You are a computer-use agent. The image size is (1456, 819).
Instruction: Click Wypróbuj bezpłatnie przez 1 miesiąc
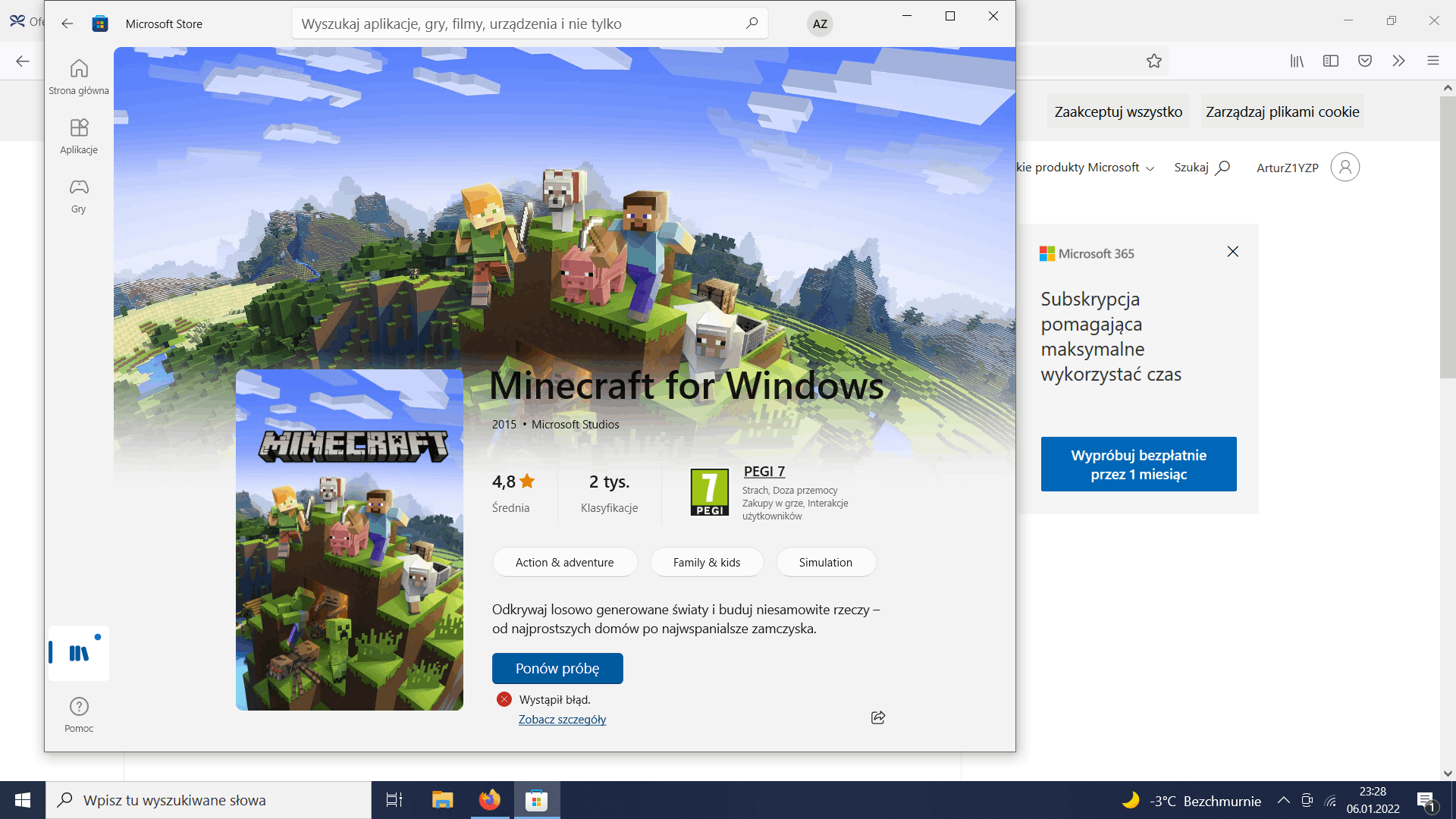[1138, 464]
